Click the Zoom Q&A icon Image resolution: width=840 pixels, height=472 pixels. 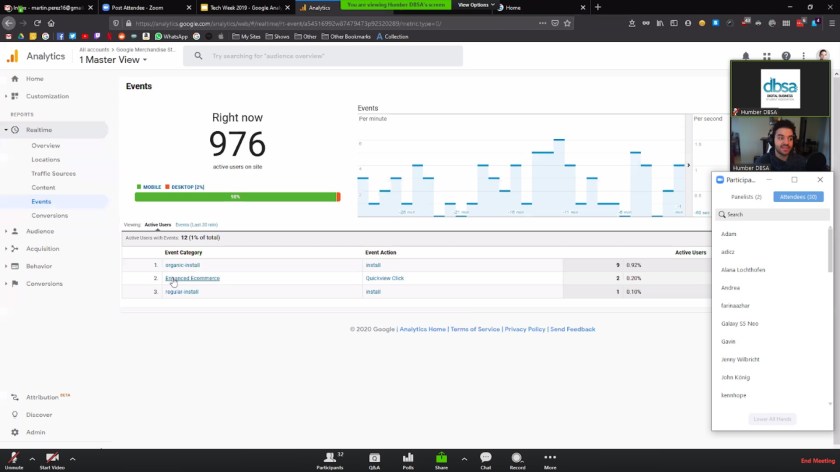click(374, 458)
